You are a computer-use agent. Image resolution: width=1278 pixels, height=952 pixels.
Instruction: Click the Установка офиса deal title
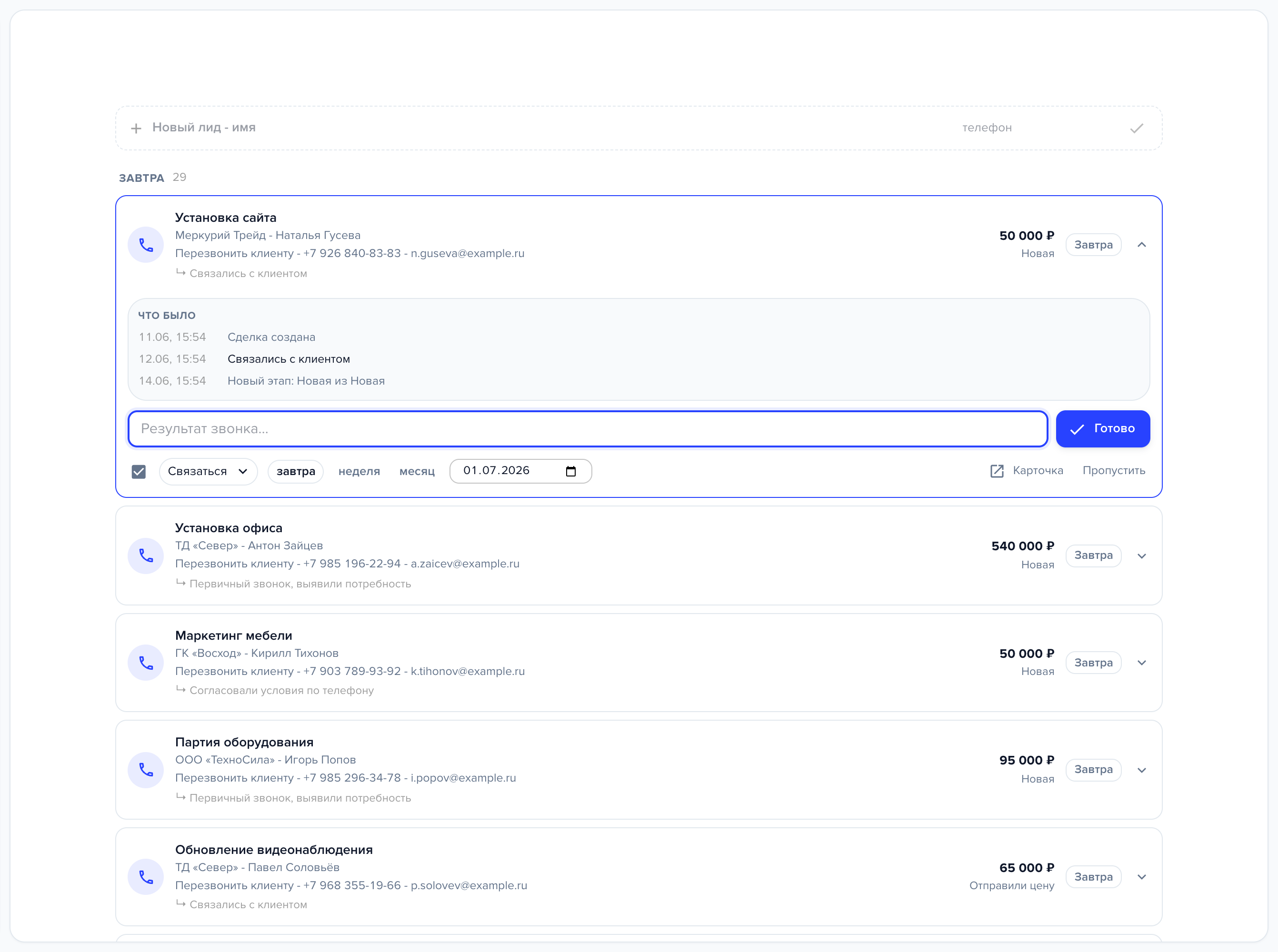(x=228, y=528)
